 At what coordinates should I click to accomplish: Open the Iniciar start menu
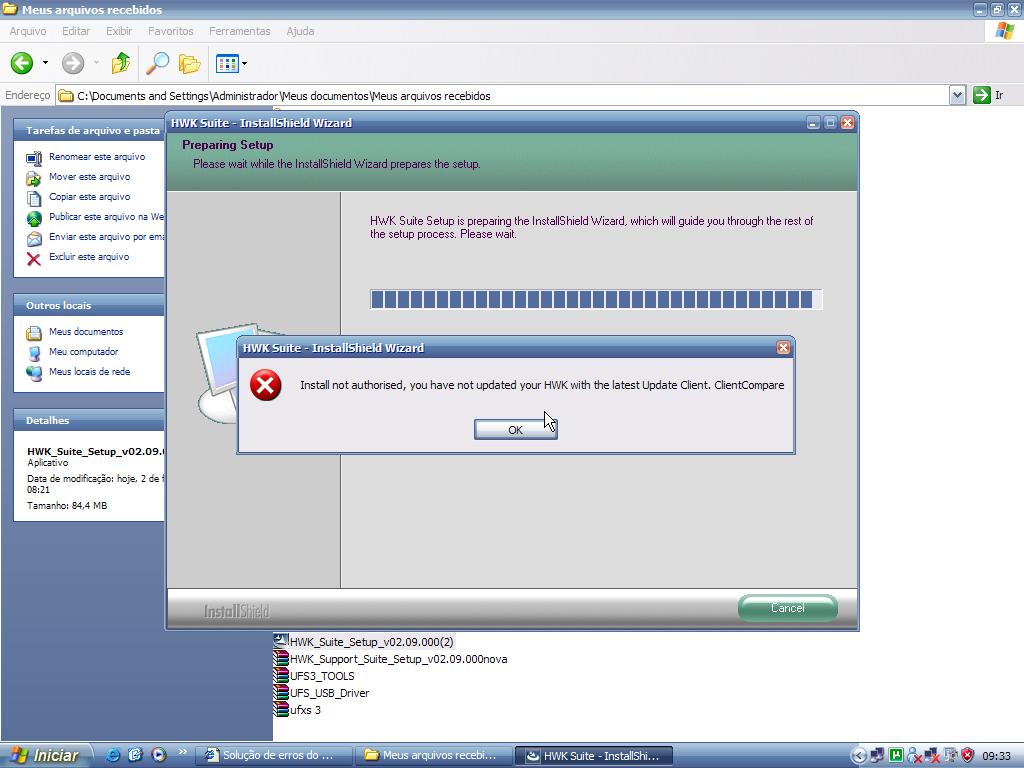pos(45,755)
